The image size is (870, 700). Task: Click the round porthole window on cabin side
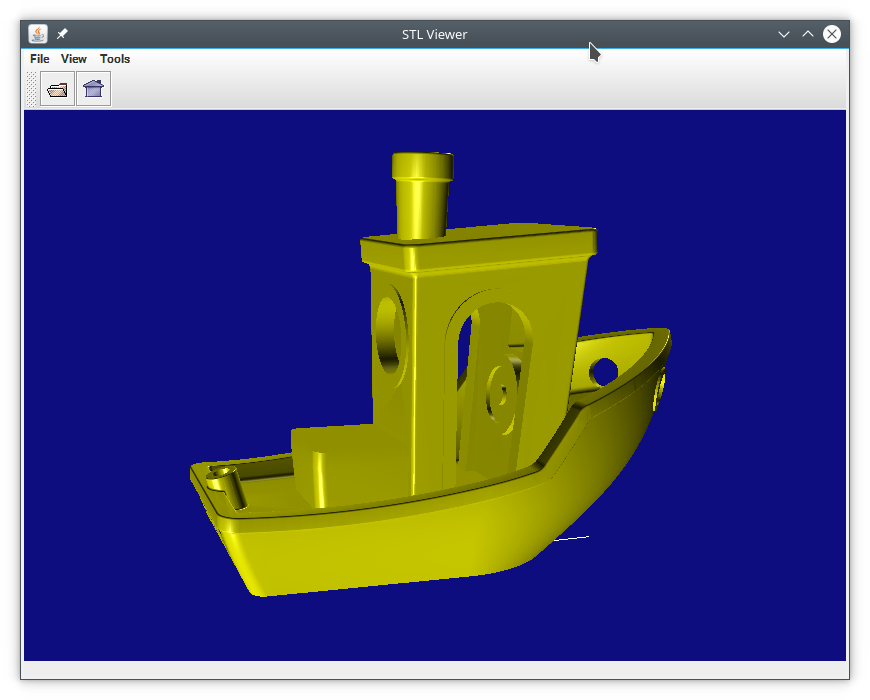pos(391,334)
